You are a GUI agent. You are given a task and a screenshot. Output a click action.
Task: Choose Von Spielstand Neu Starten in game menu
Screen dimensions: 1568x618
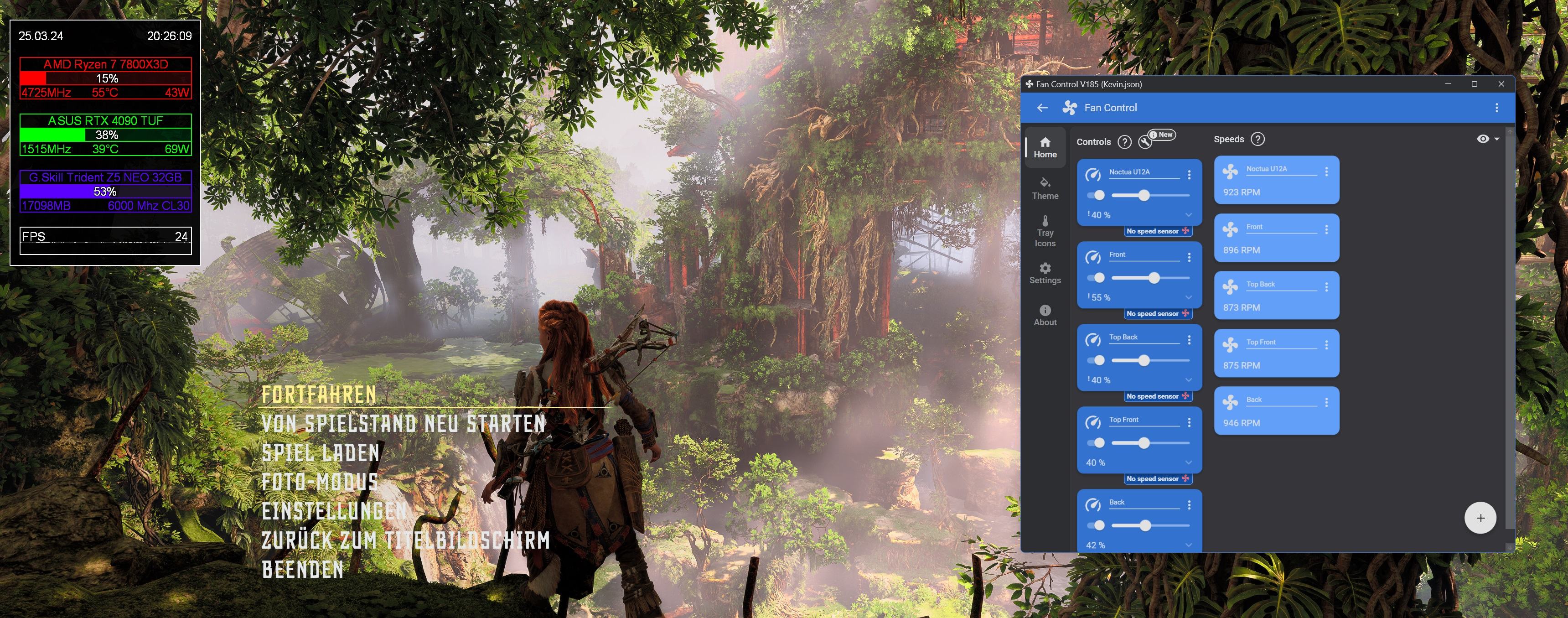(x=404, y=424)
